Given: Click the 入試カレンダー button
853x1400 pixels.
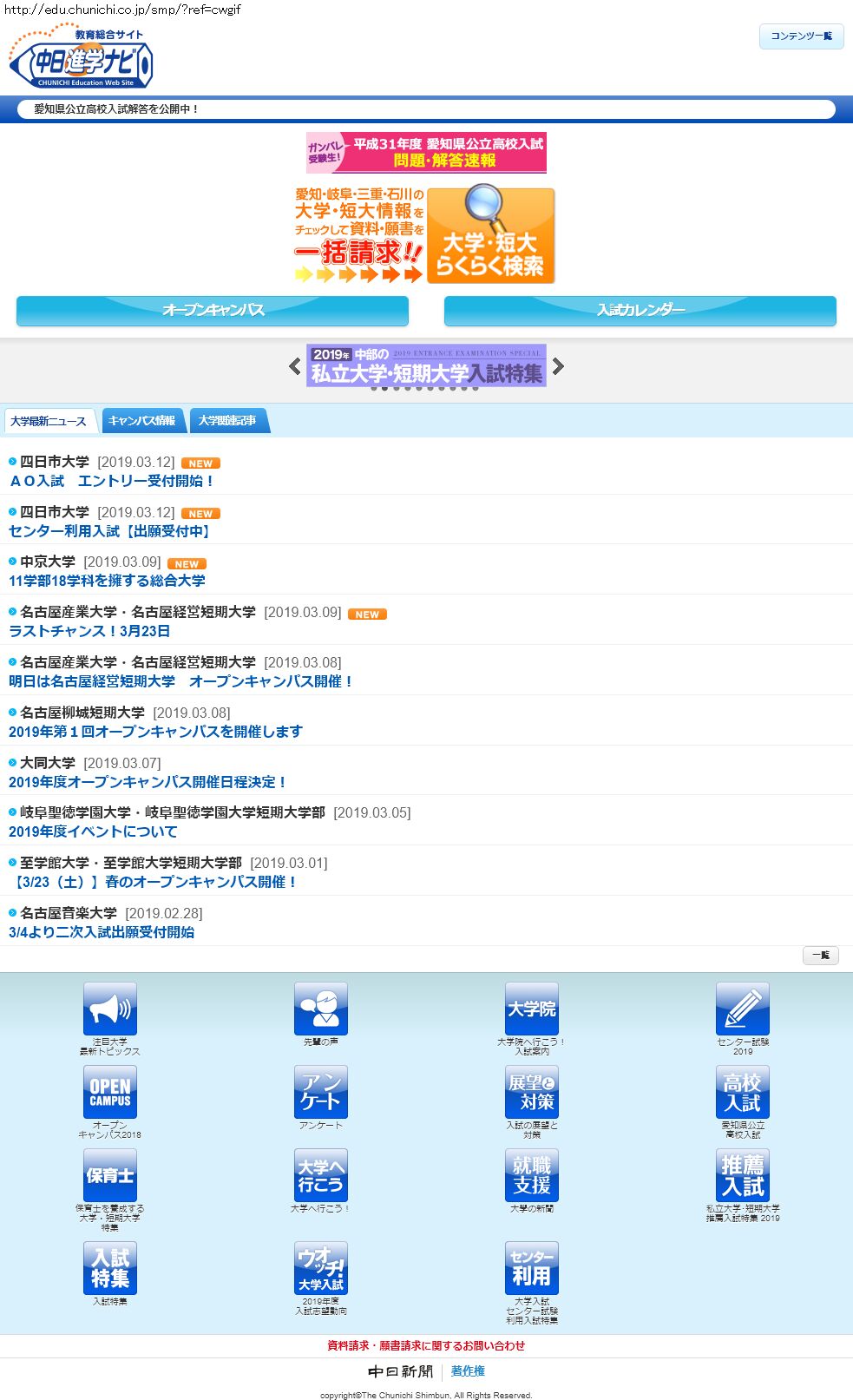Looking at the screenshot, I should click(640, 311).
